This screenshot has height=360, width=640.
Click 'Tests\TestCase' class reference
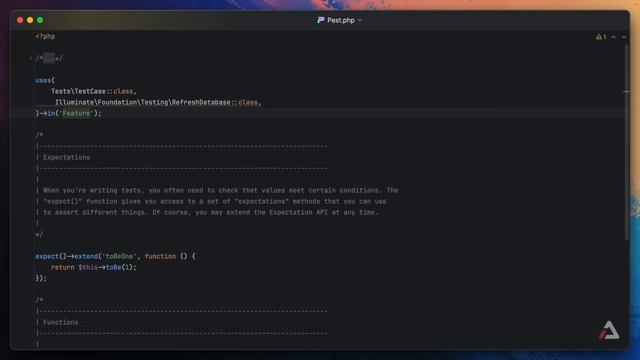[78, 91]
